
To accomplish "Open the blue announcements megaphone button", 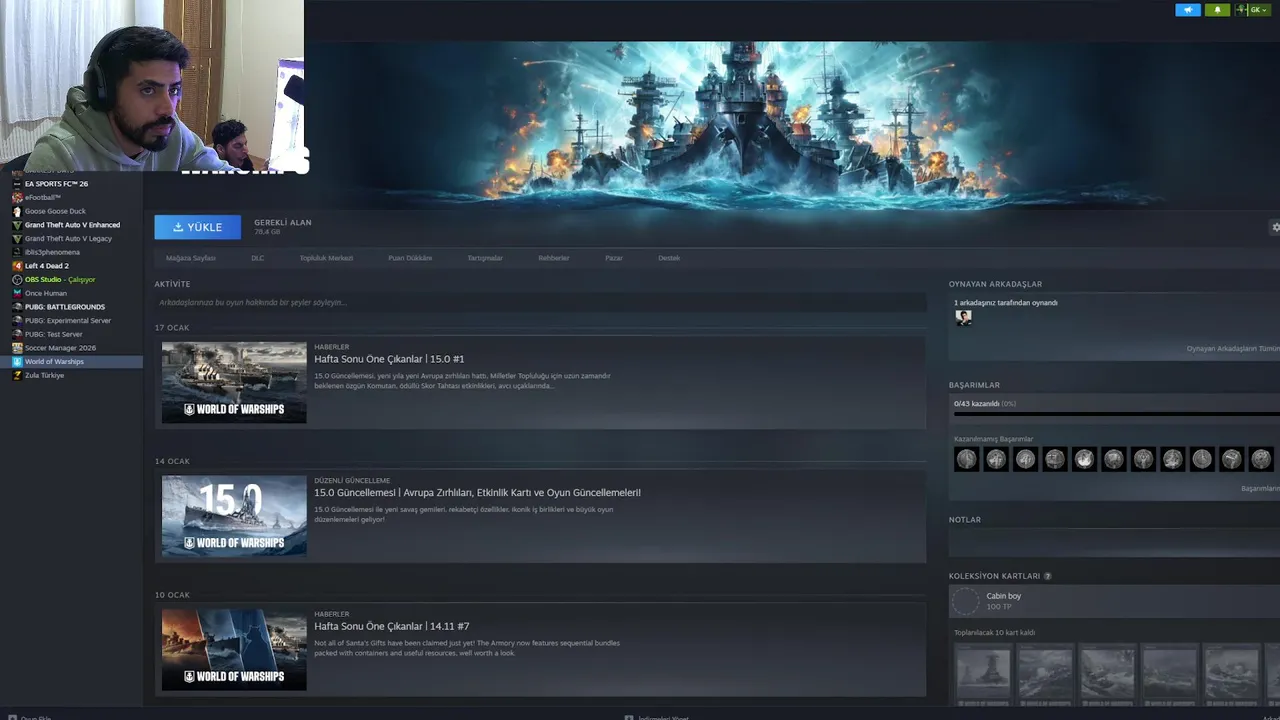I will pyautogui.click(x=1188, y=10).
